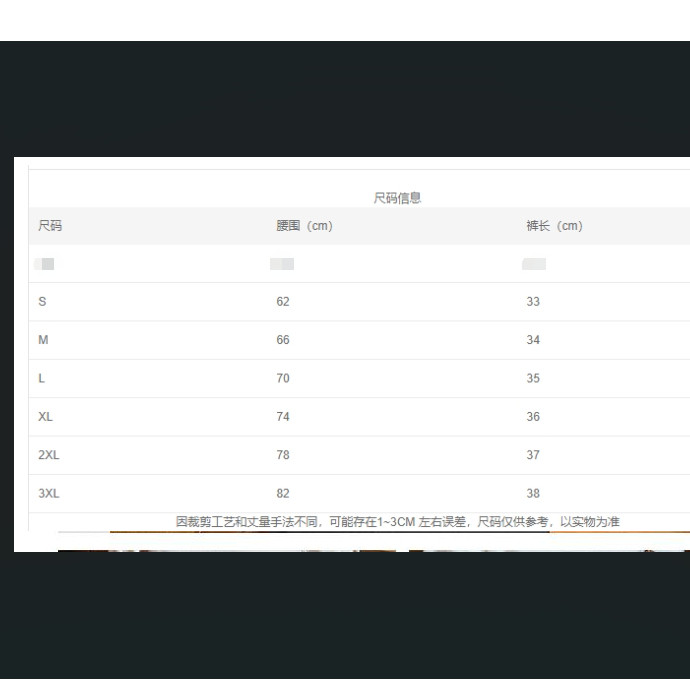
Task: Click the 3XL size row label
Action: [x=49, y=494]
